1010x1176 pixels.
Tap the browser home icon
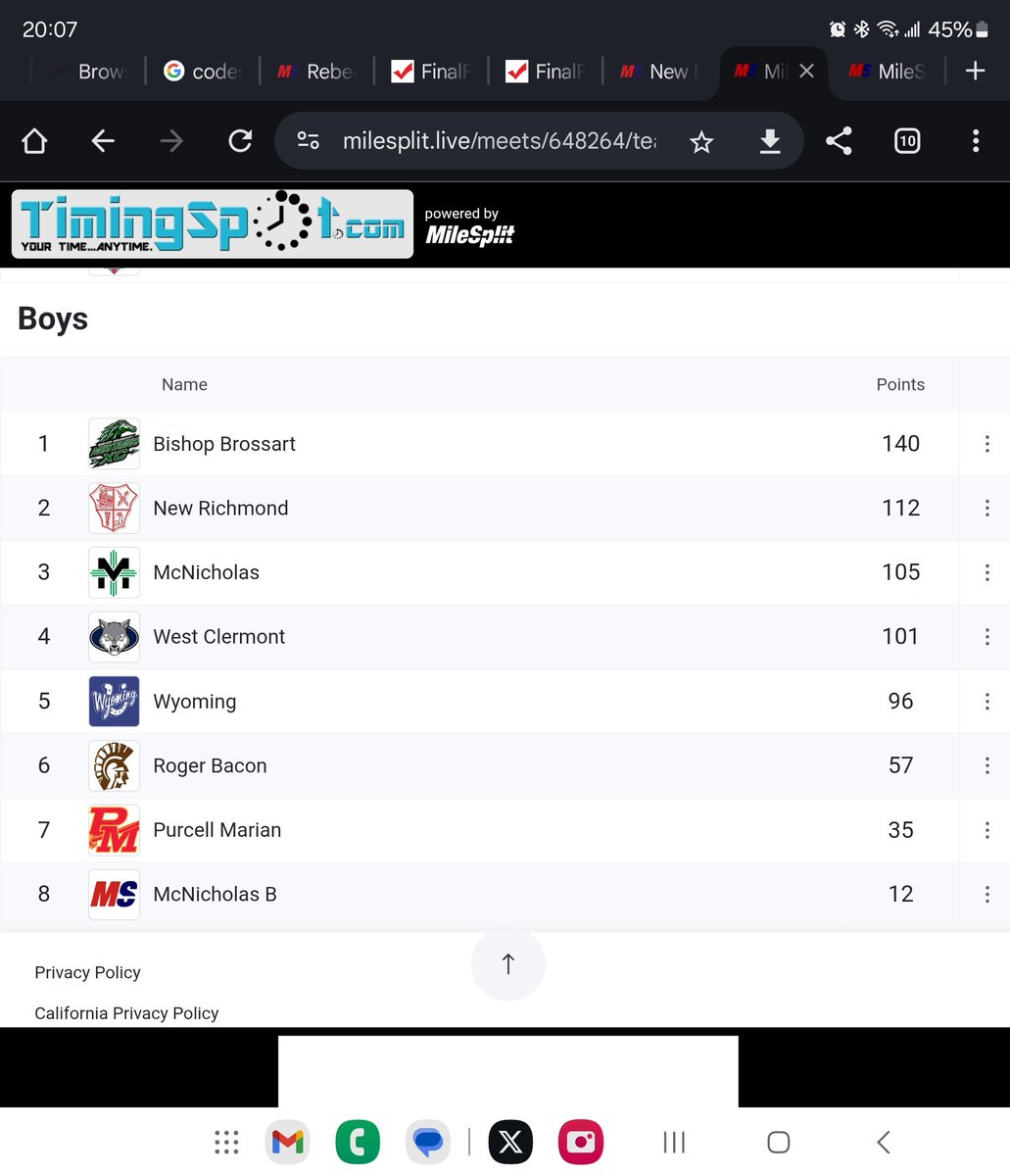[x=34, y=142]
